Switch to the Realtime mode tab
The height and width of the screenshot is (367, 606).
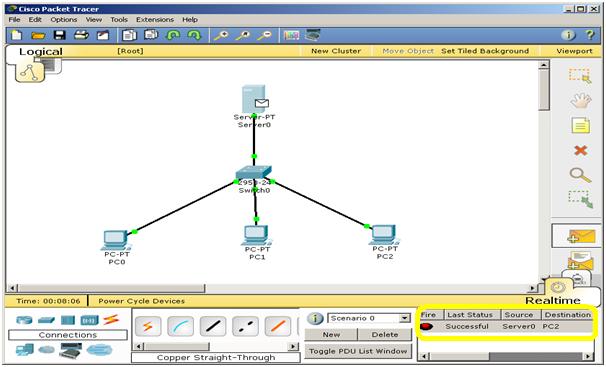click(x=553, y=300)
